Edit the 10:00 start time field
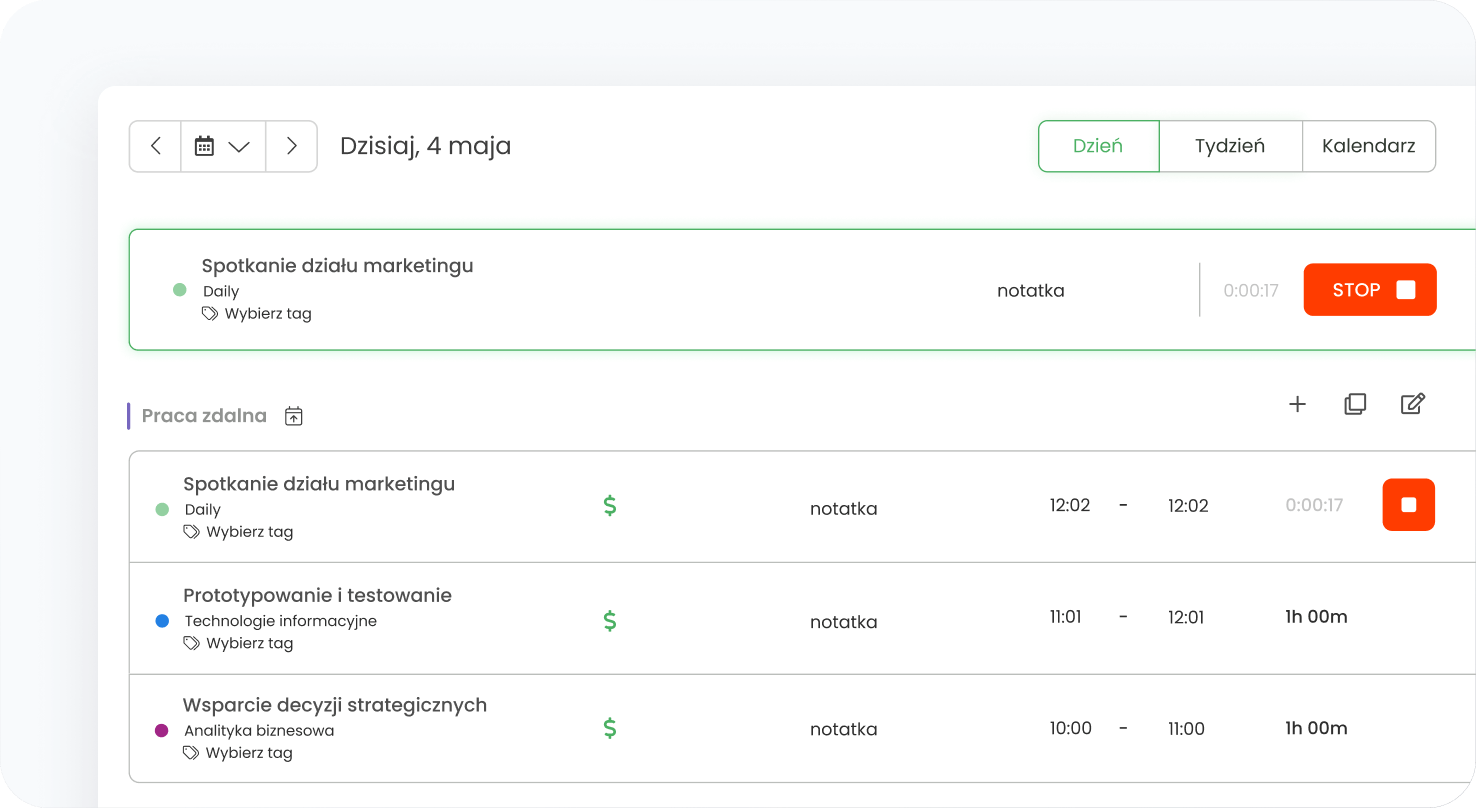This screenshot has width=1476, height=808. (1070, 728)
